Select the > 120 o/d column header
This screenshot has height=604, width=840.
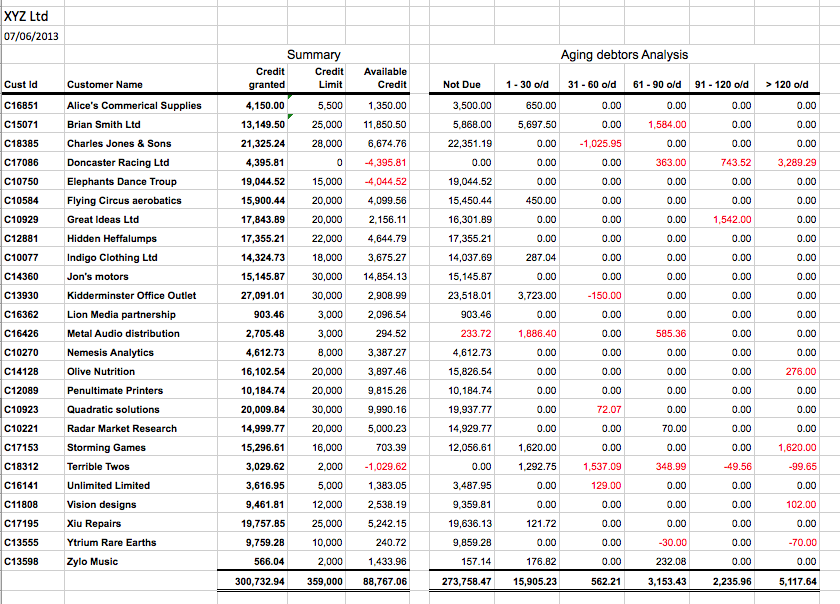787,85
